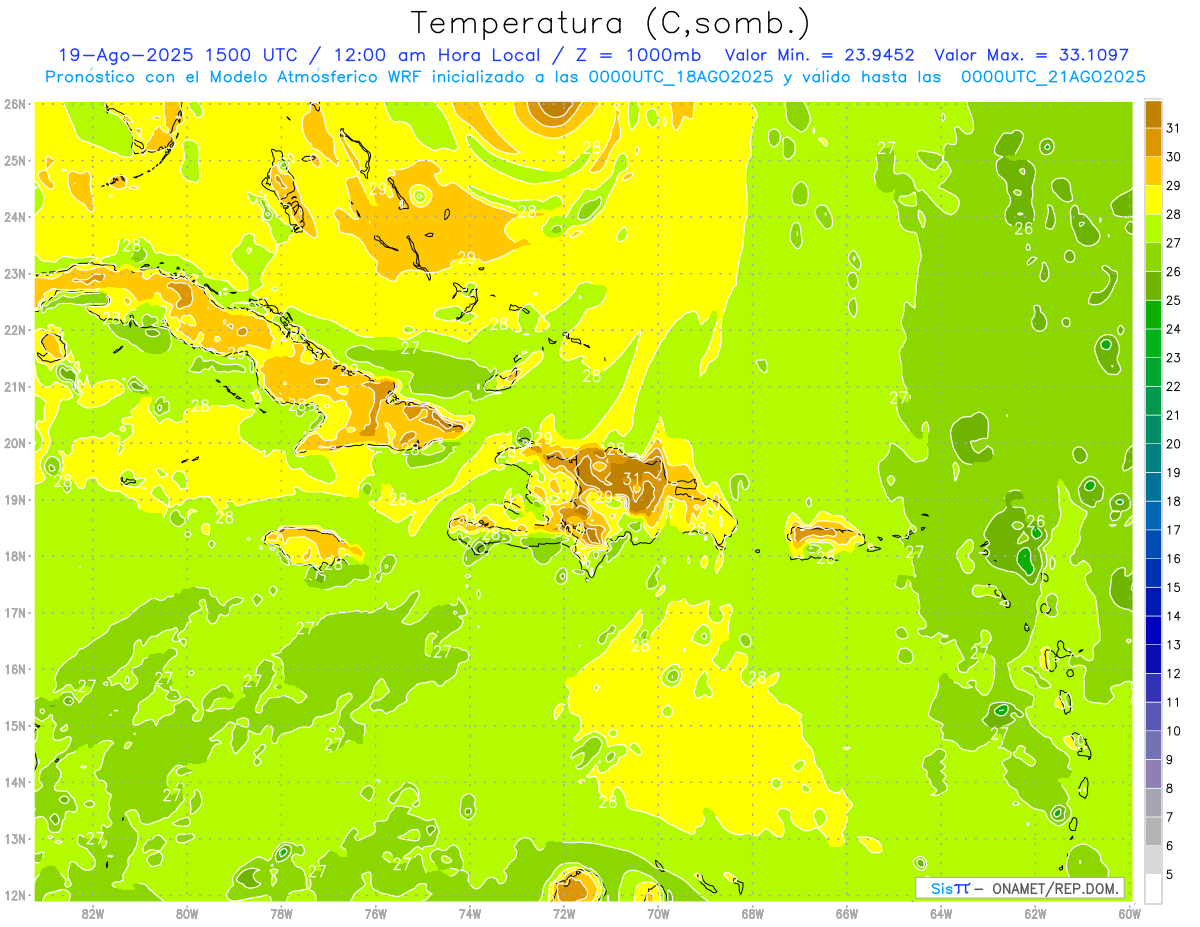Click the '0000UTC_18AGO2025' initialization time text
Viewport: 1200px width, 927px height.
click(682, 76)
